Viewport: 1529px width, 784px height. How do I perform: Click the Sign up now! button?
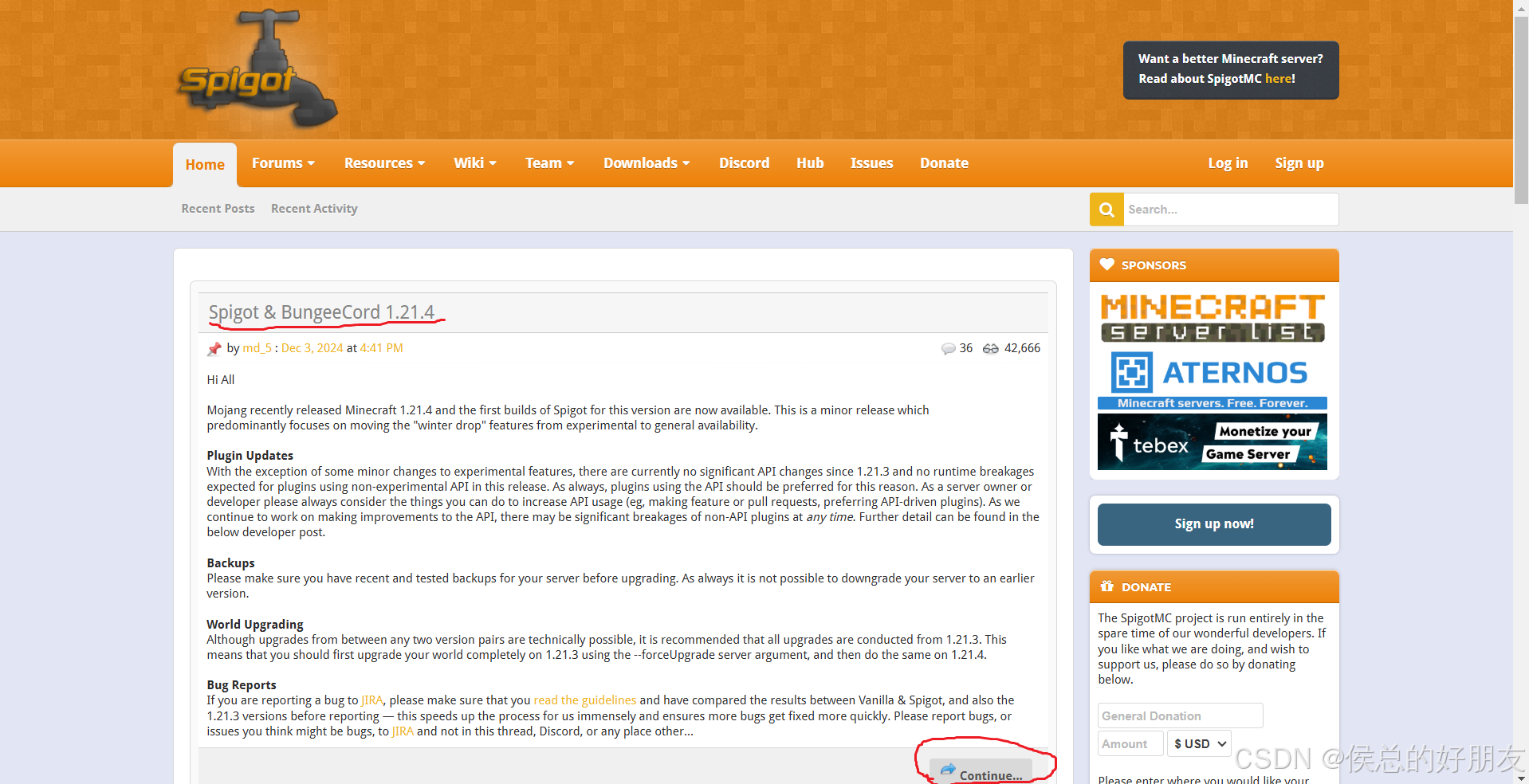click(1214, 524)
